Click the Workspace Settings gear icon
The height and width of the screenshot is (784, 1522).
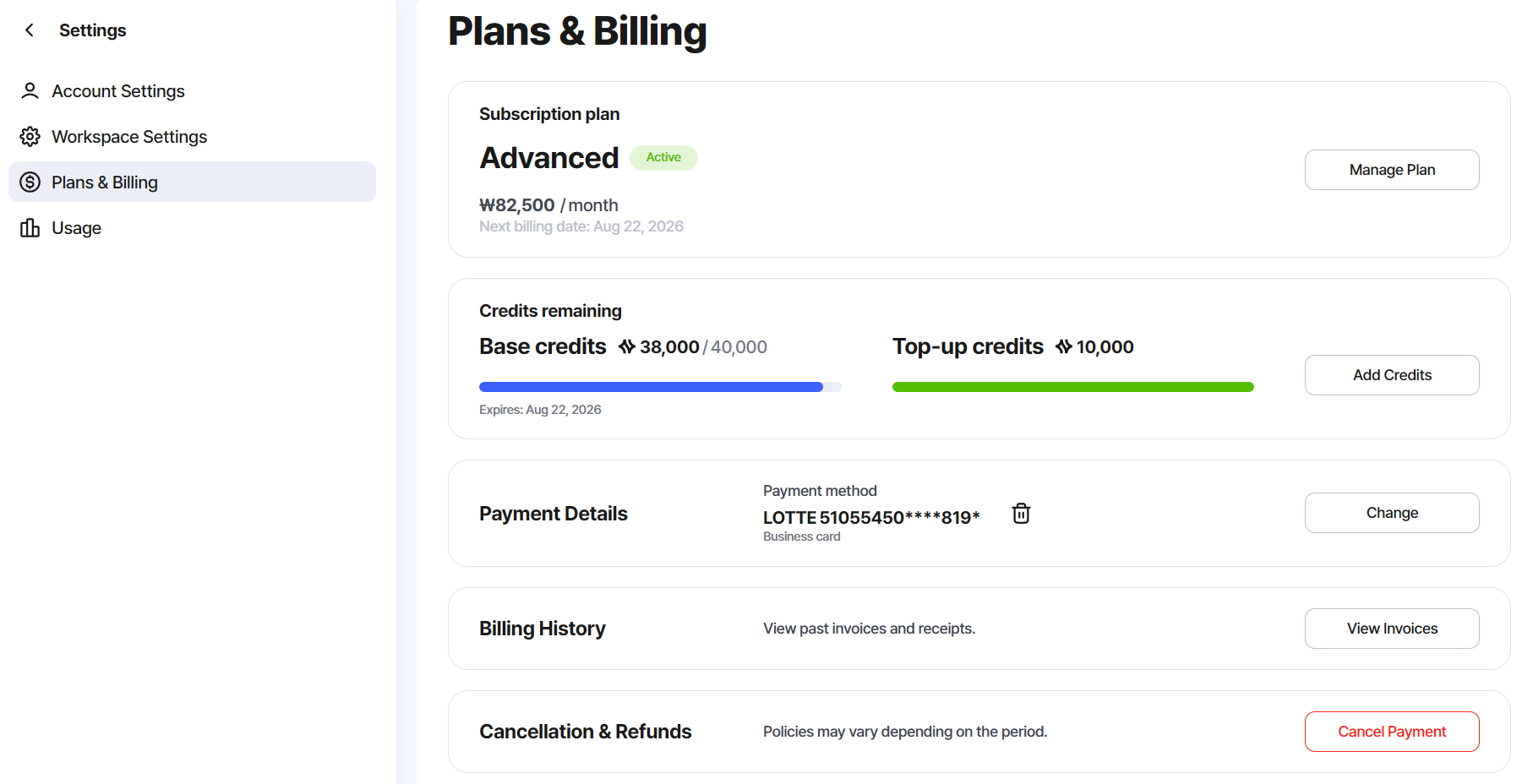[30, 136]
